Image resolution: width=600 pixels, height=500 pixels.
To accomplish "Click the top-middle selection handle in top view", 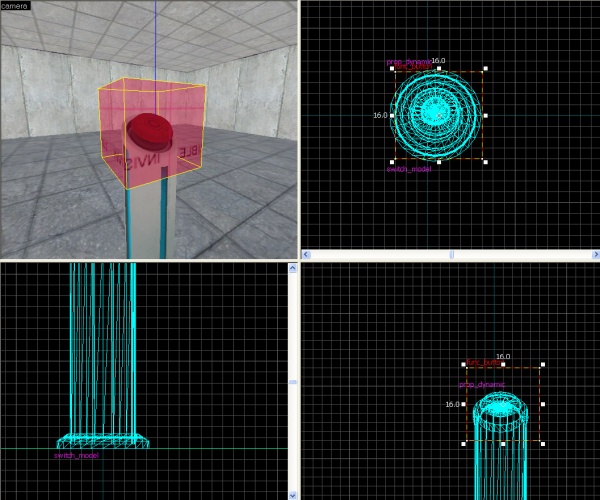I will pyautogui.click(x=439, y=68).
